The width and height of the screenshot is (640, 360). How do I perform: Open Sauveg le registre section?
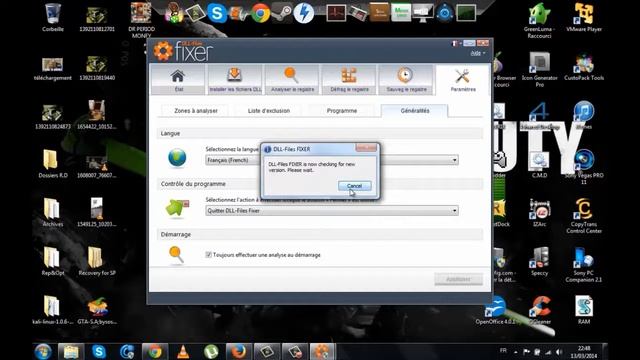click(406, 79)
